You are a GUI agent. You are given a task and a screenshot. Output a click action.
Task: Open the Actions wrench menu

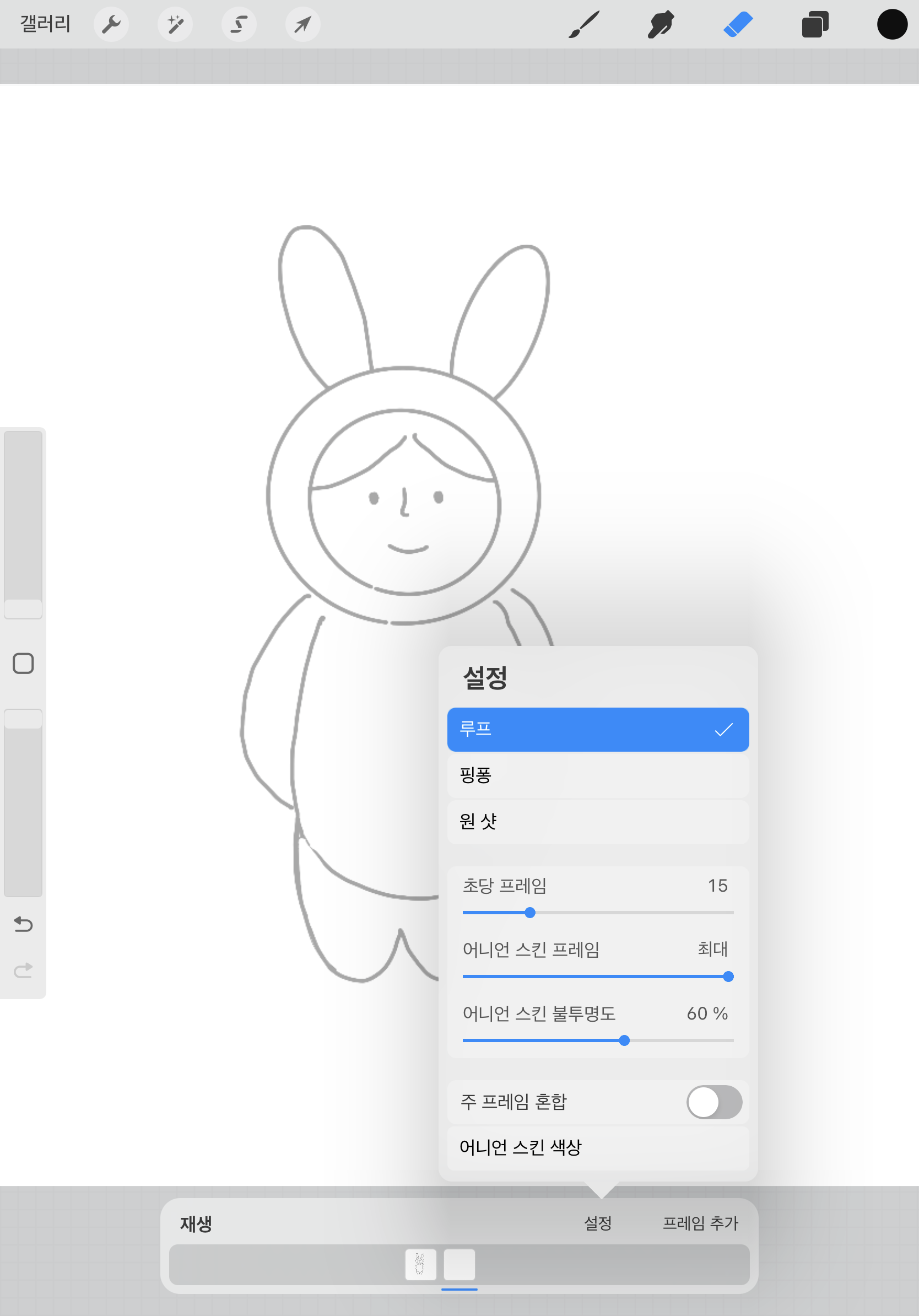pos(111,24)
